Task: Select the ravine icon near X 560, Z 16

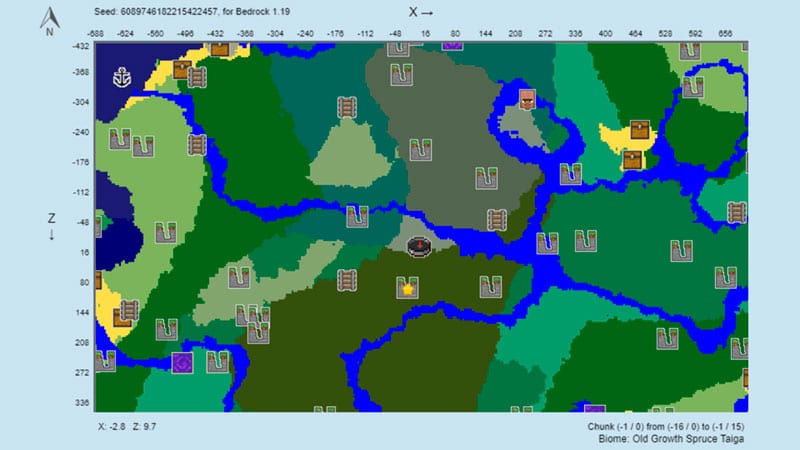Action: (x=681, y=251)
